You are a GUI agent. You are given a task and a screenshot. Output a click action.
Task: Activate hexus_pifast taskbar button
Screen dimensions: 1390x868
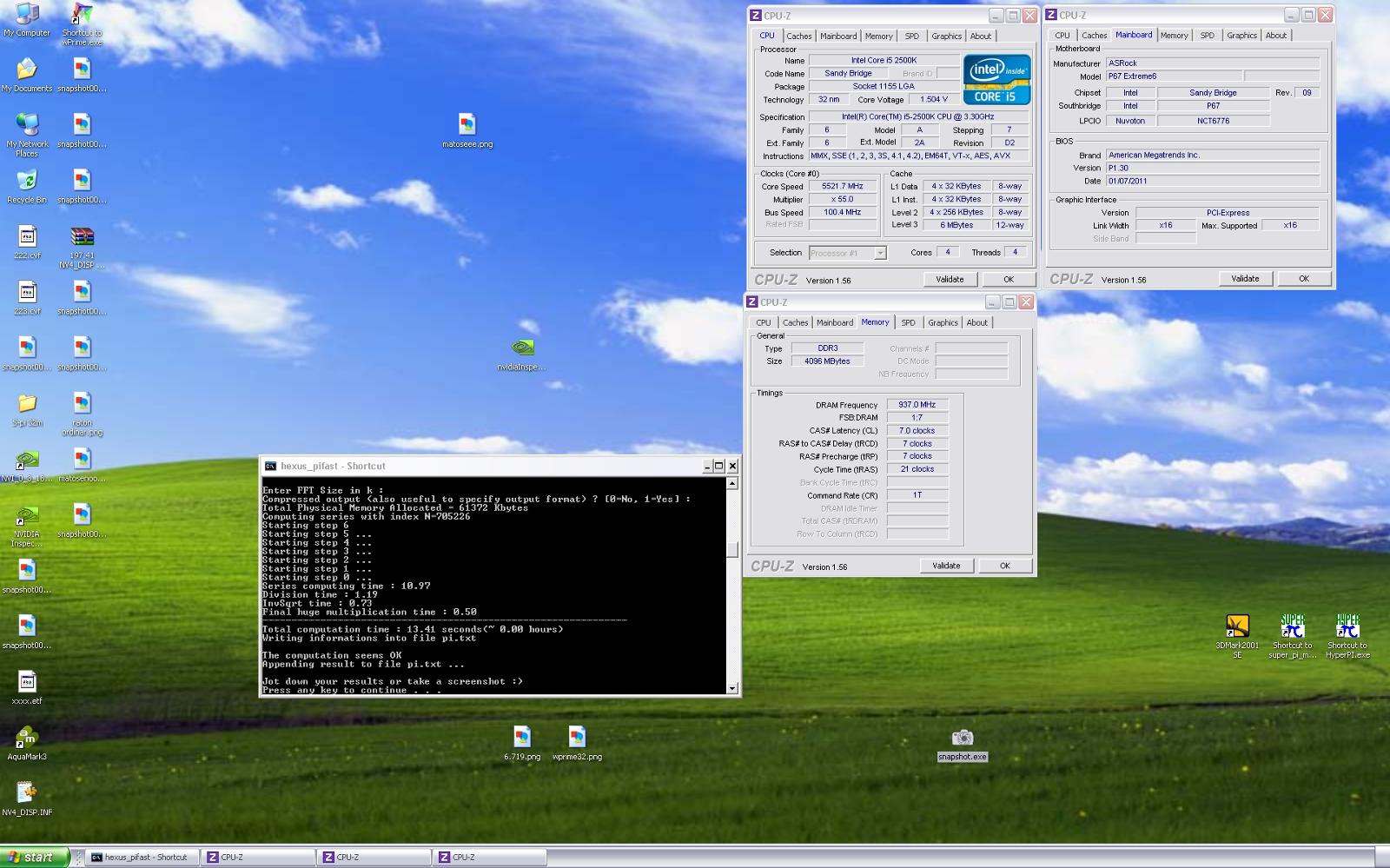pyautogui.click(x=141, y=857)
